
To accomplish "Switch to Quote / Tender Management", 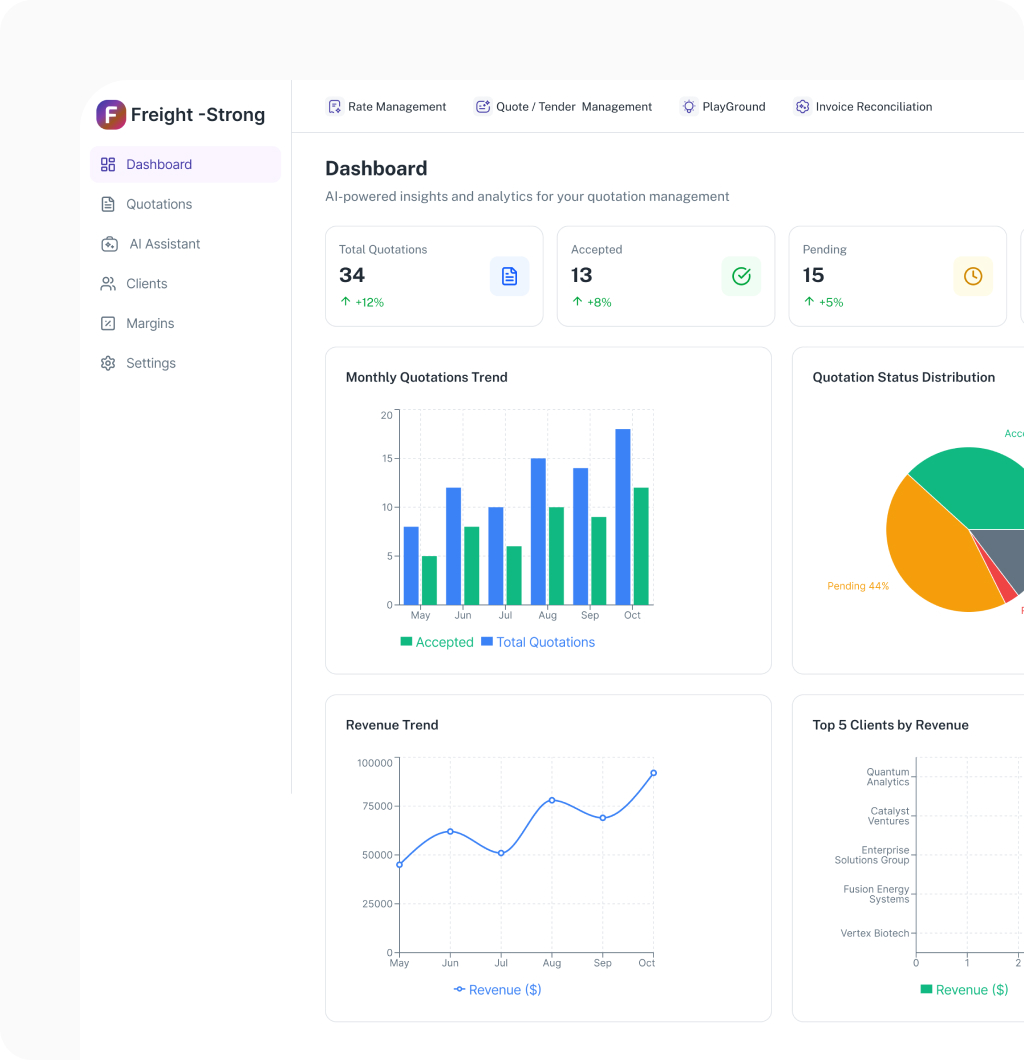I will click(x=562, y=106).
